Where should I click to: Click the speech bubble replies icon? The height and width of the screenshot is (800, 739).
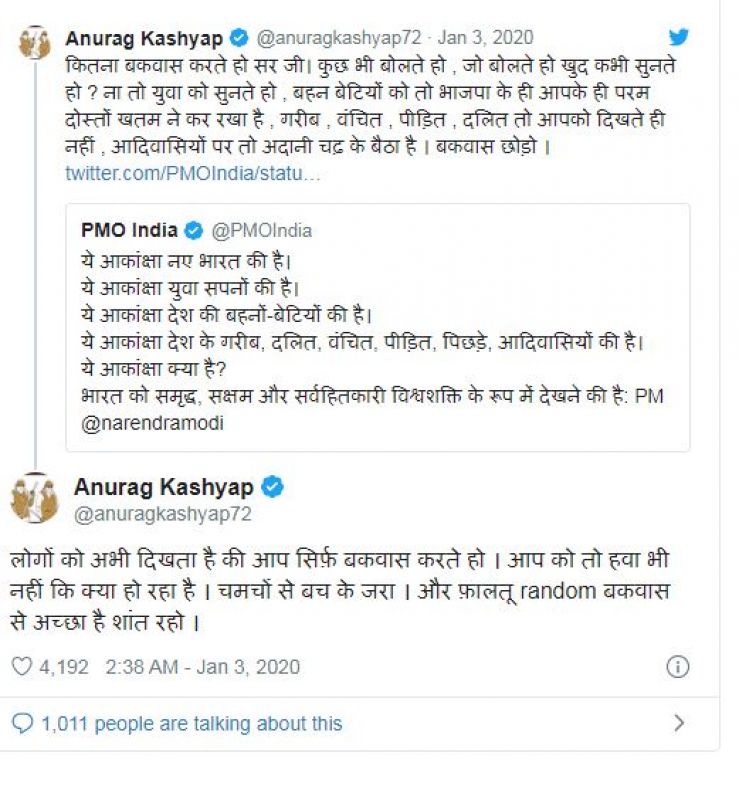pyautogui.click(x=23, y=723)
